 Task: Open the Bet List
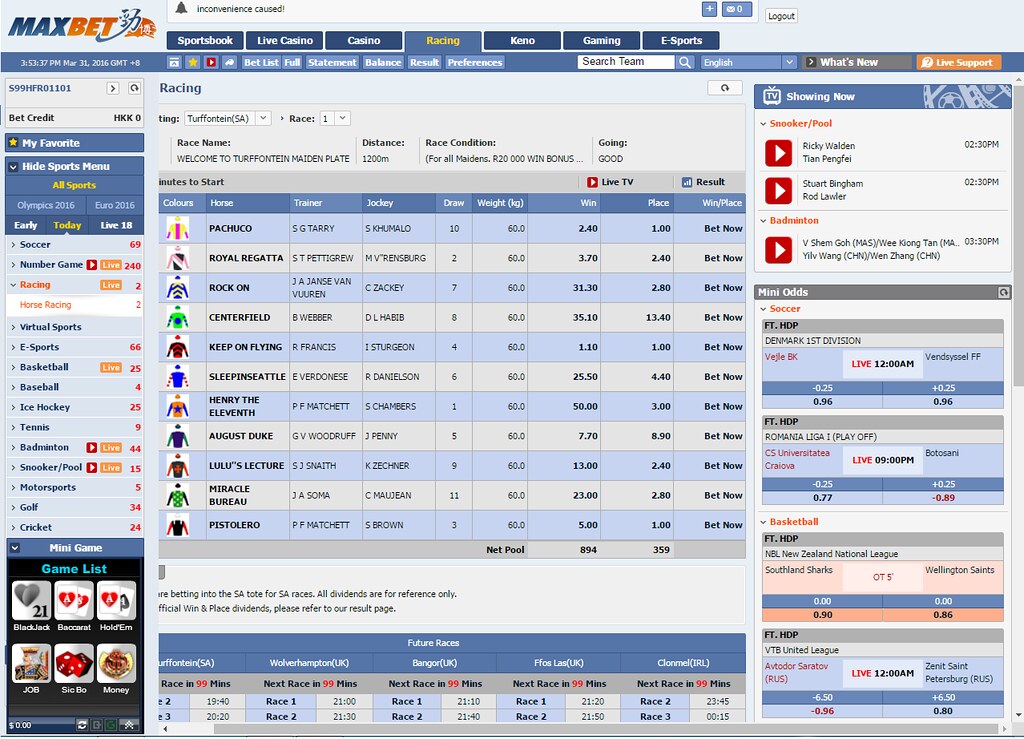(x=261, y=62)
